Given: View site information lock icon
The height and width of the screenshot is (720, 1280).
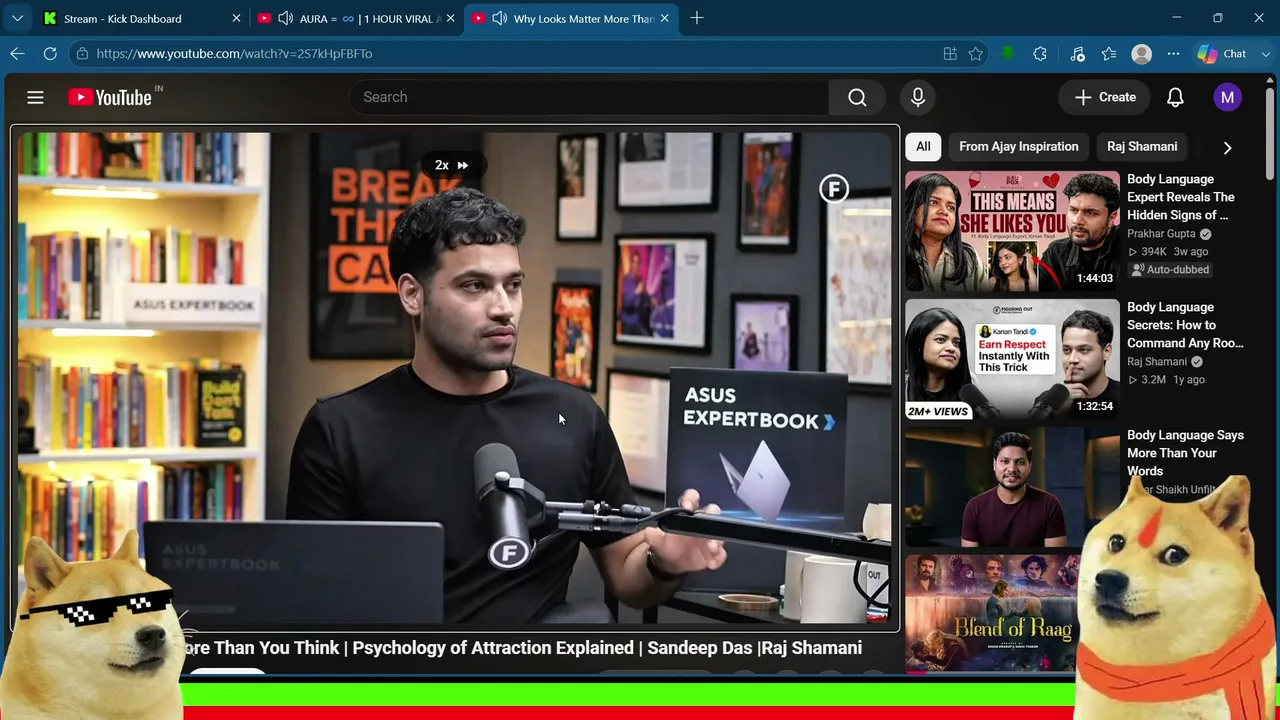Looking at the screenshot, I should 83,54.
